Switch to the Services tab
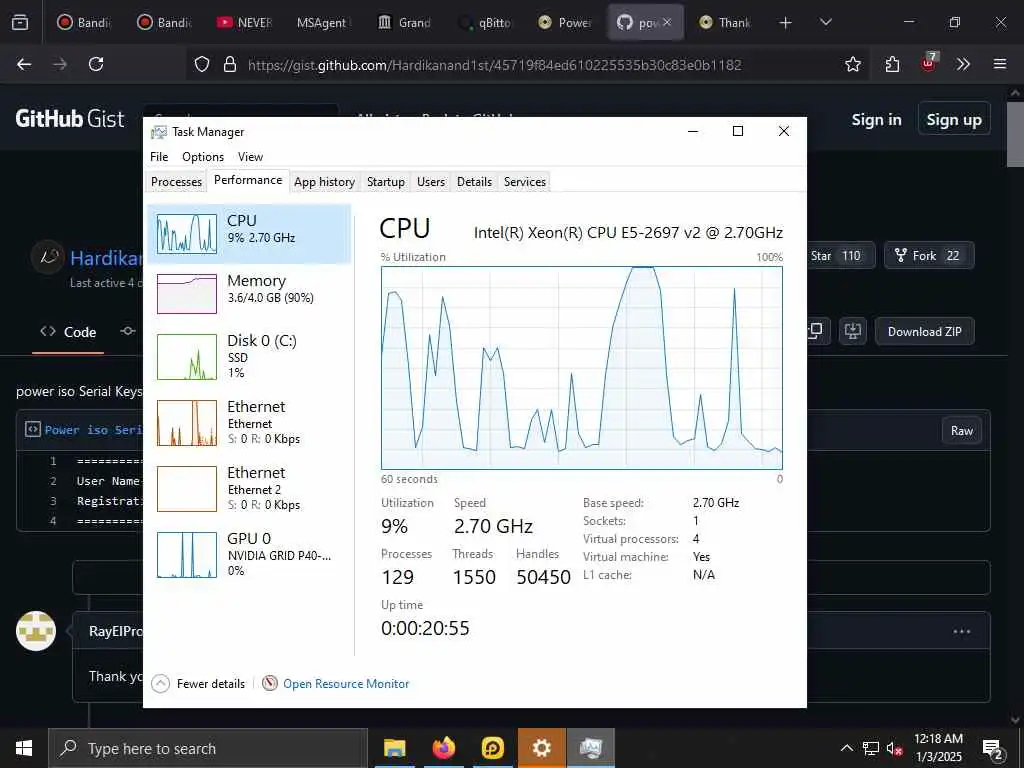Image resolution: width=1024 pixels, height=768 pixels. click(524, 182)
